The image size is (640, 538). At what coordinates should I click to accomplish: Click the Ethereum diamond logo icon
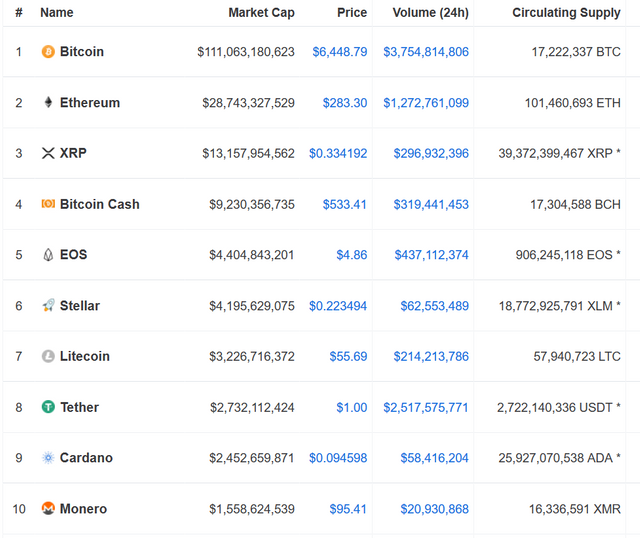click(48, 103)
